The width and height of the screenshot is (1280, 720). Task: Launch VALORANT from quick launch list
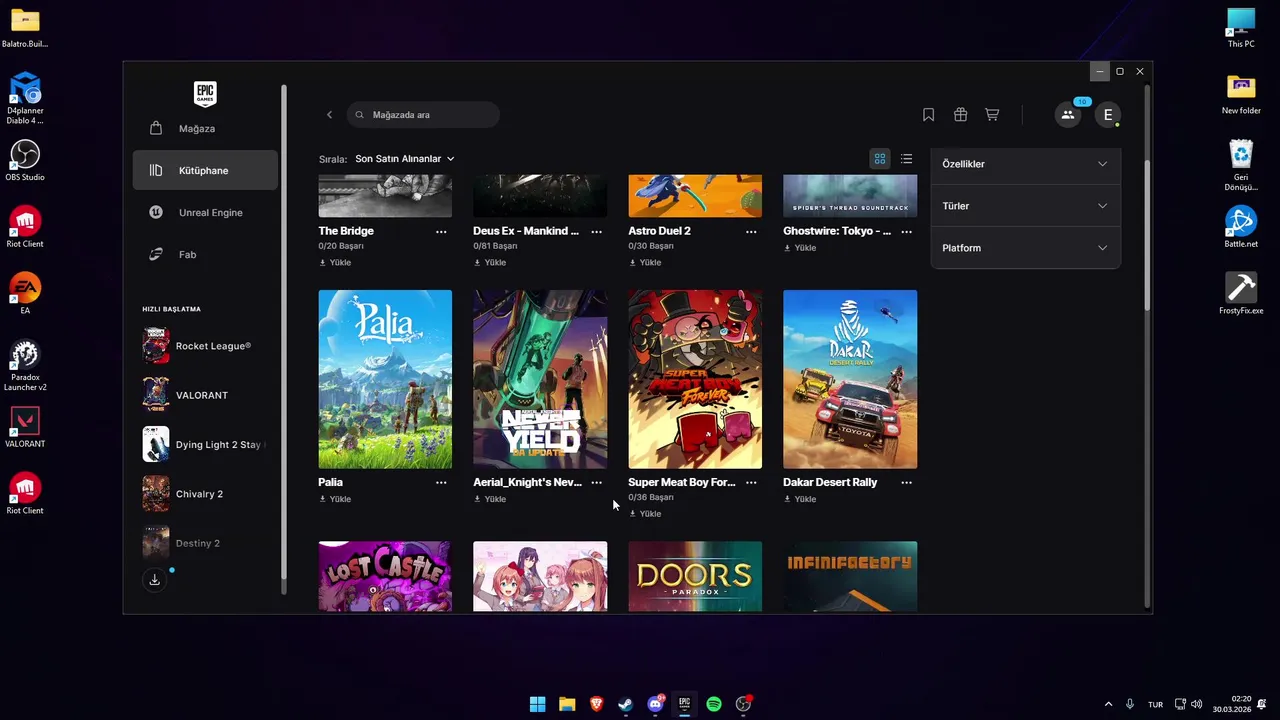(205, 395)
